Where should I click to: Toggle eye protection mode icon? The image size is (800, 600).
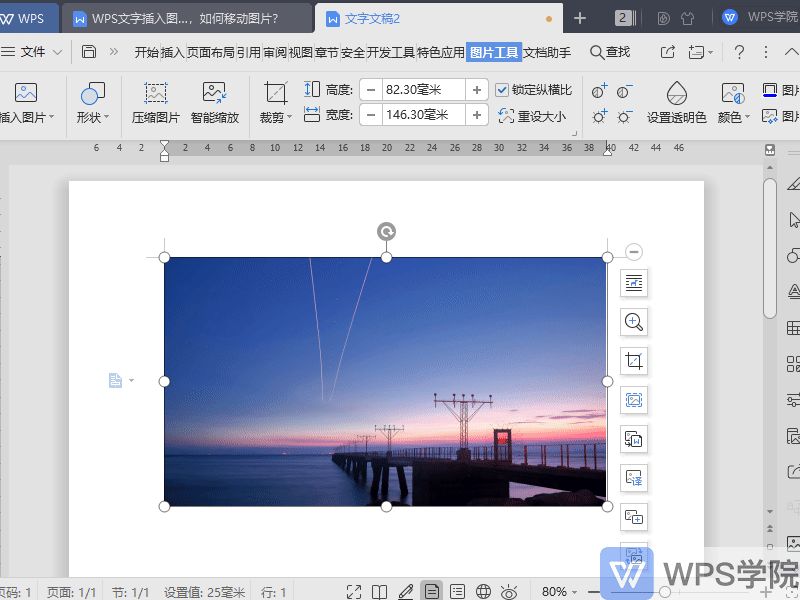[509, 592]
